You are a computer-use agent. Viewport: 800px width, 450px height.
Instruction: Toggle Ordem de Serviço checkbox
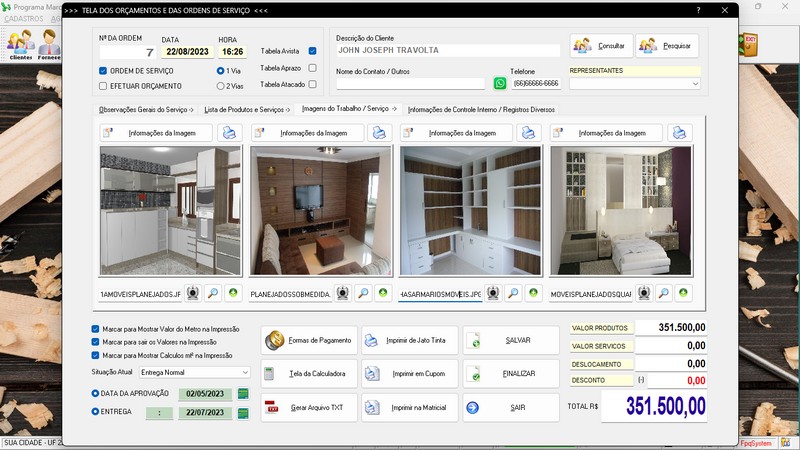tap(103, 71)
